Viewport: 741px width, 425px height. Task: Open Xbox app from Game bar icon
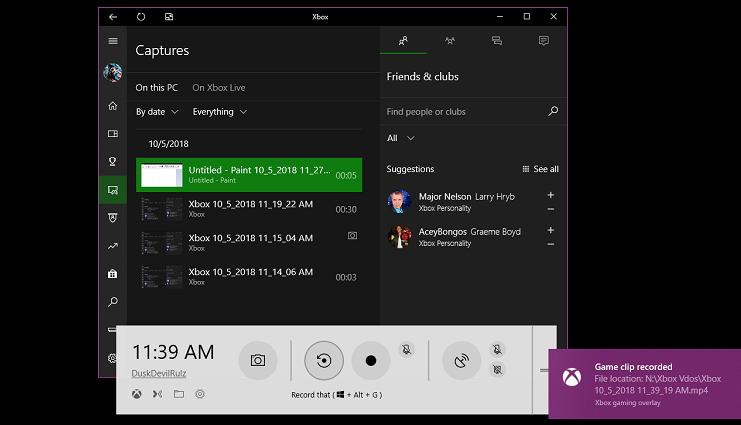click(x=137, y=394)
